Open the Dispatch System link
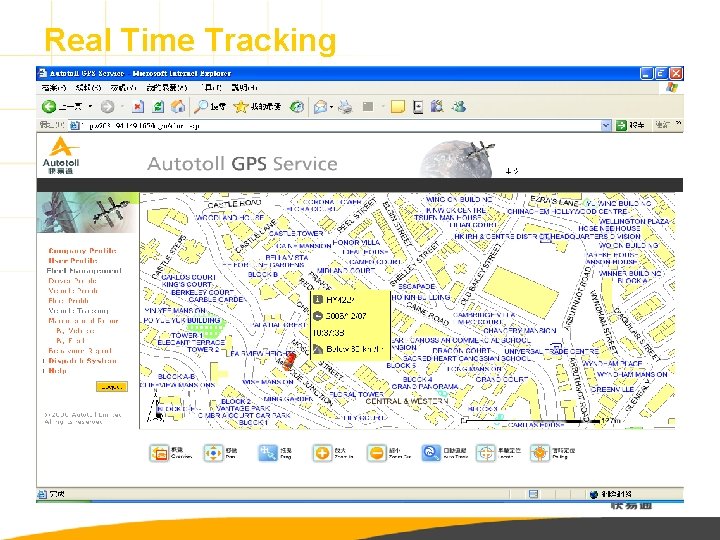 (x=82, y=361)
